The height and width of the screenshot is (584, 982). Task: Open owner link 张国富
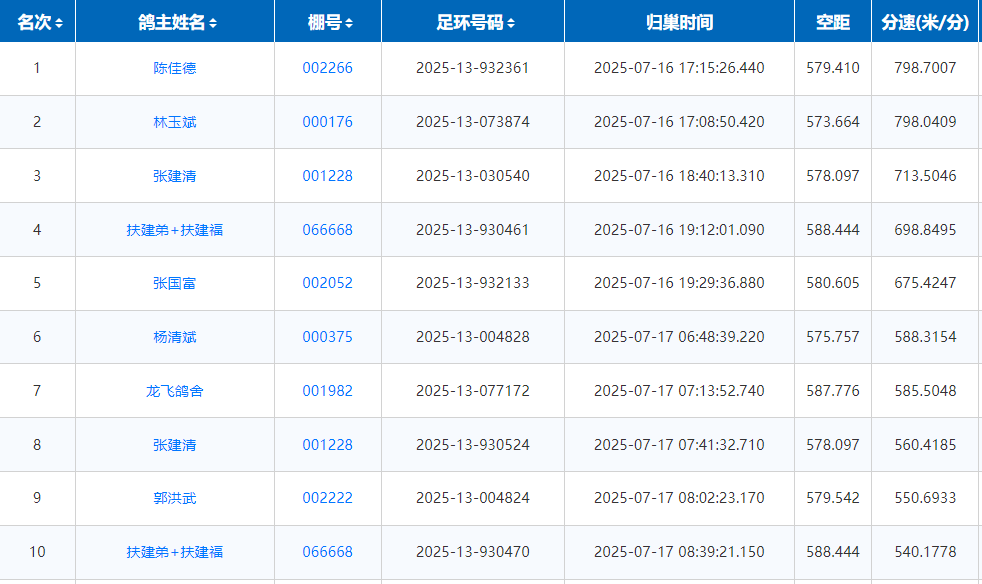tap(175, 283)
